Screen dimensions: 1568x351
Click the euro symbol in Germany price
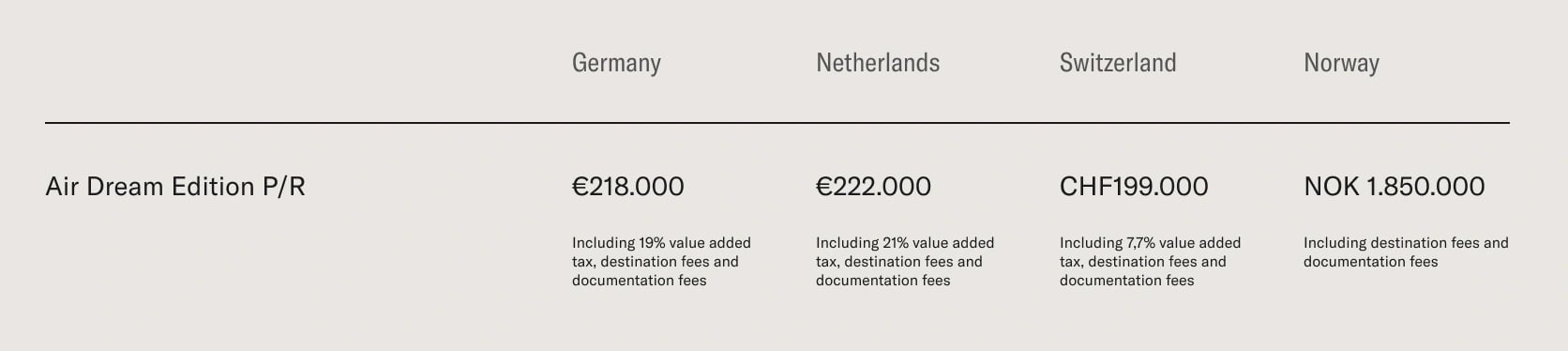(580, 187)
